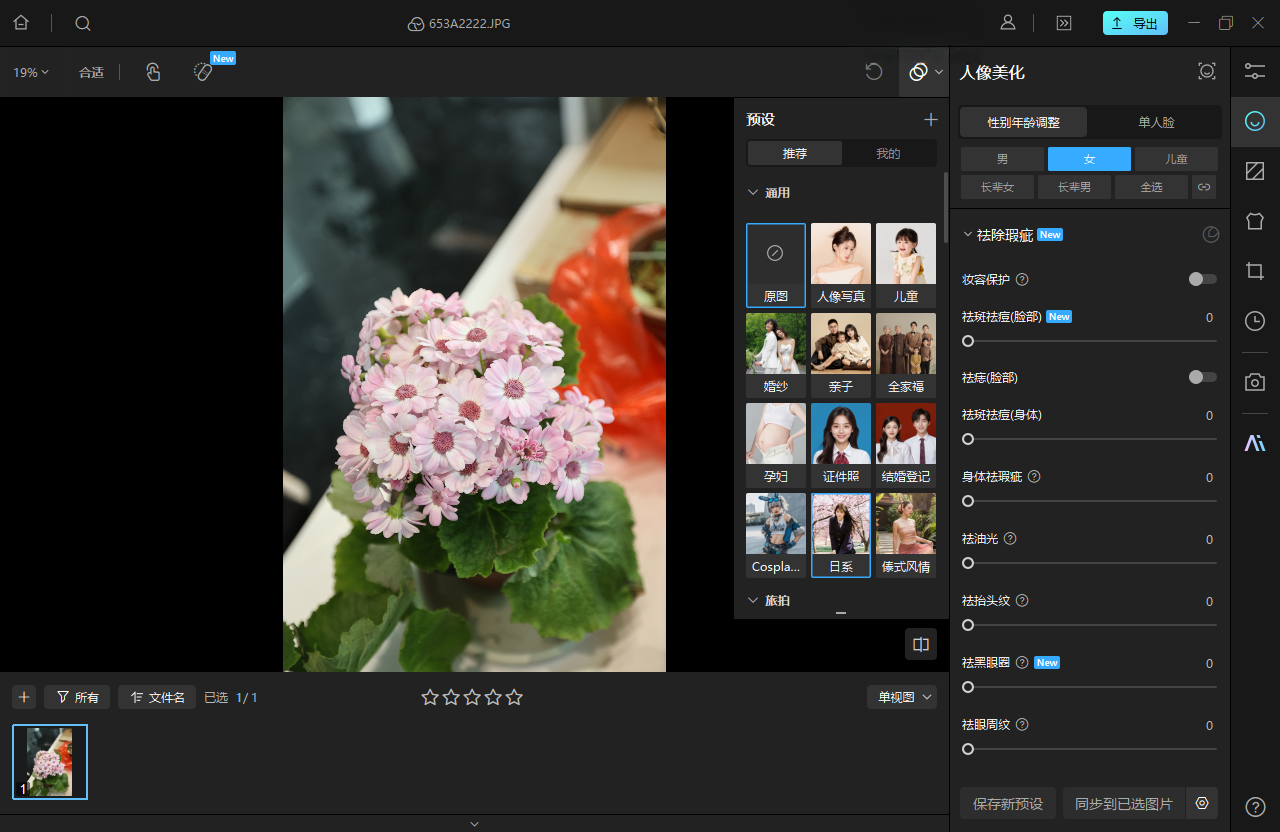The height and width of the screenshot is (832, 1280).
Task: Click the undo reset arrow icon
Action: 874,72
